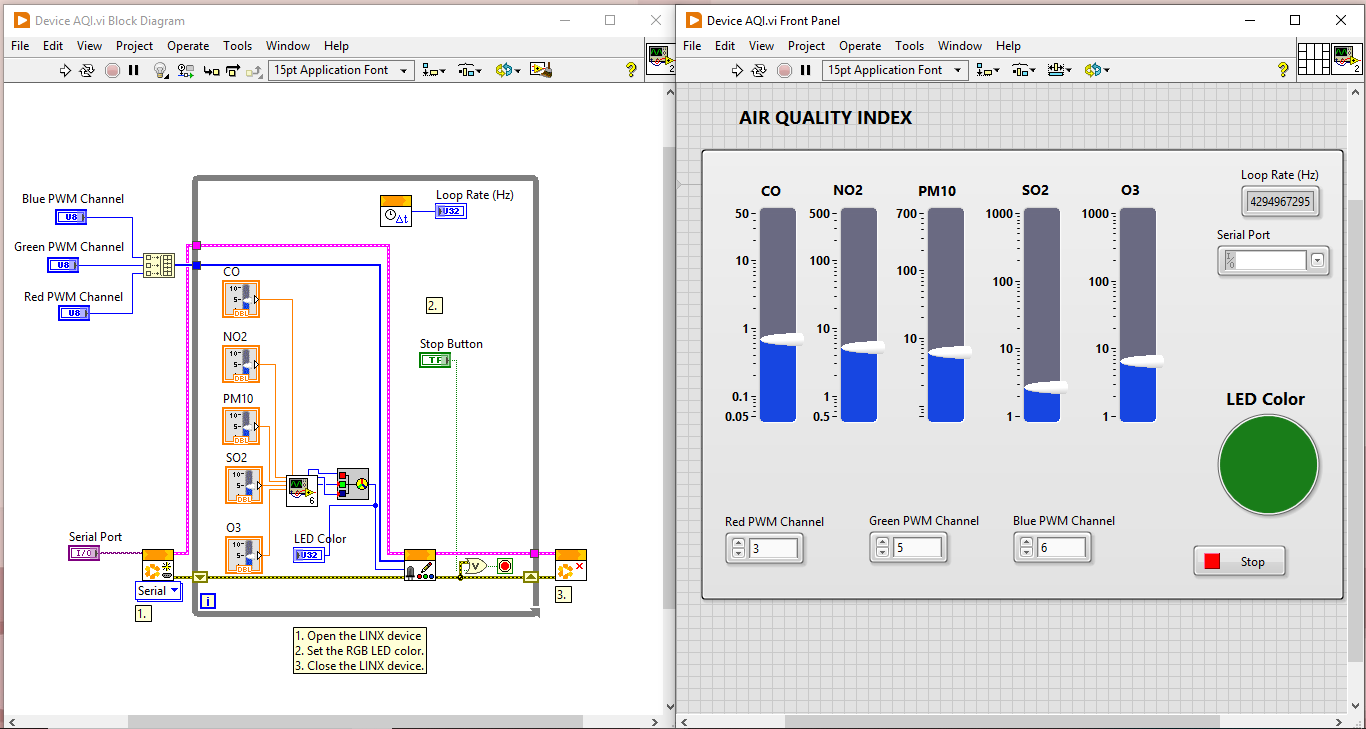Click Step Into icon in Block Diagram
The height and width of the screenshot is (729, 1366).
click(211, 70)
